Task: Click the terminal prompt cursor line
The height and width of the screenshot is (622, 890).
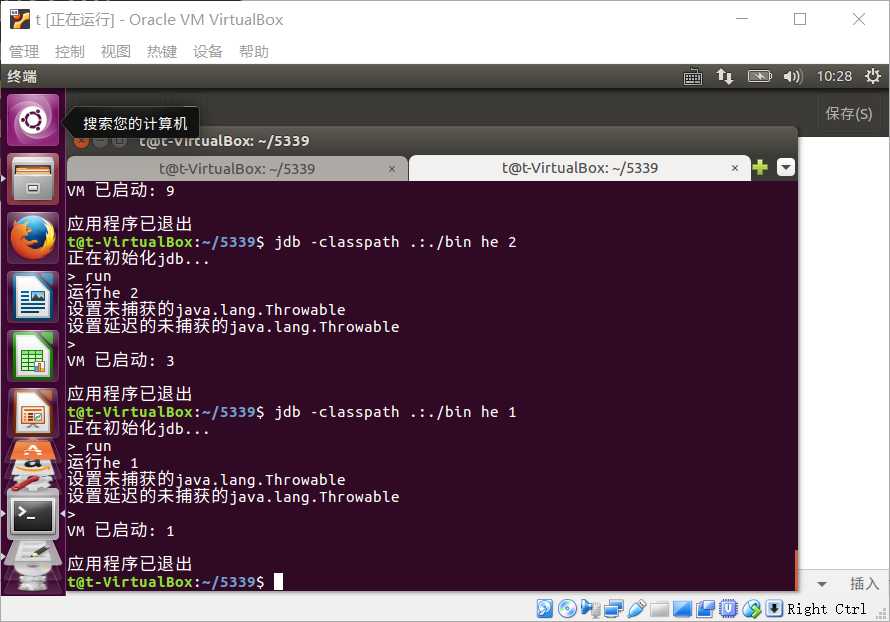Action: tap(175, 582)
